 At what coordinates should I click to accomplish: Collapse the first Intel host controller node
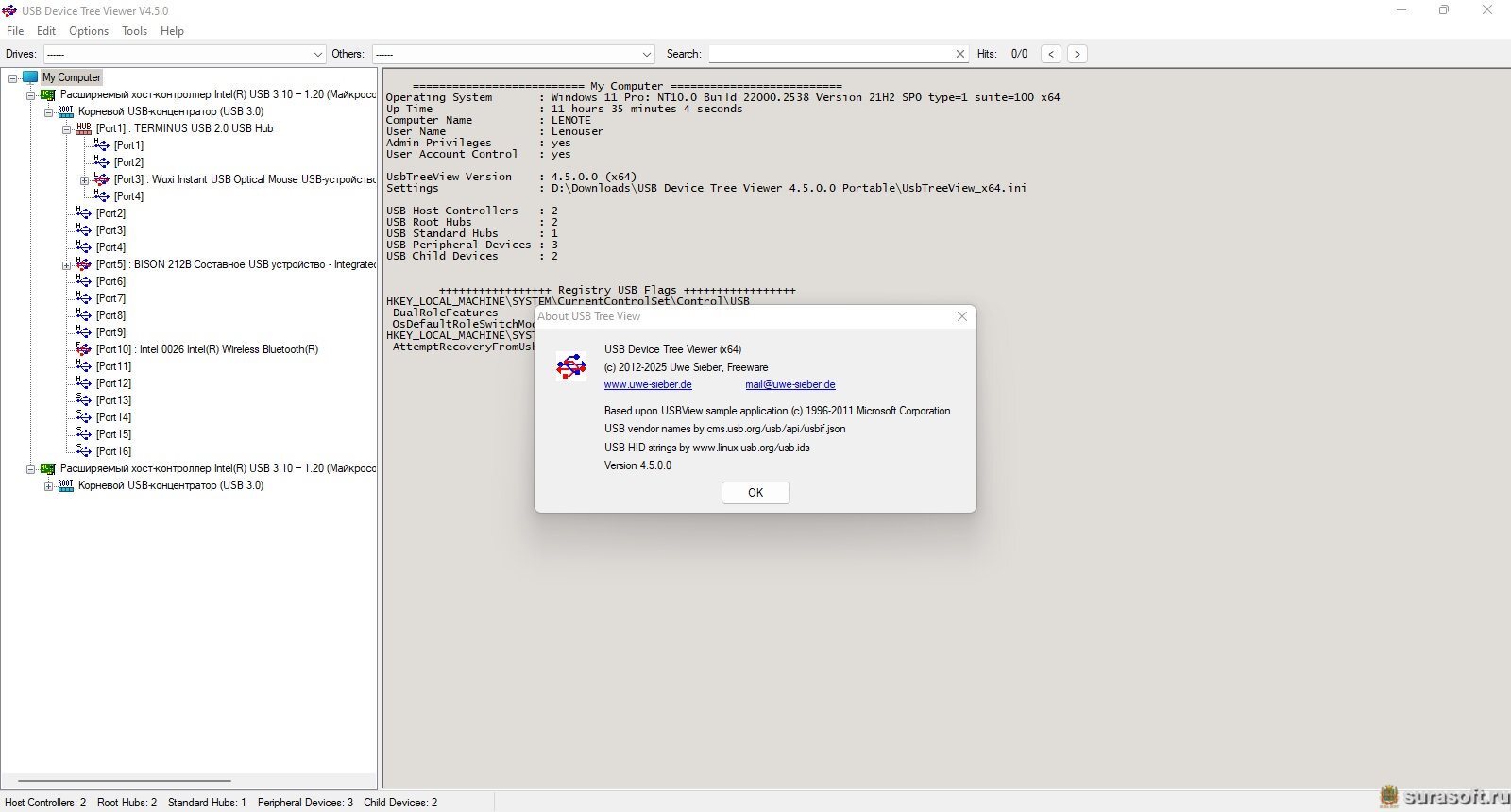tap(30, 95)
